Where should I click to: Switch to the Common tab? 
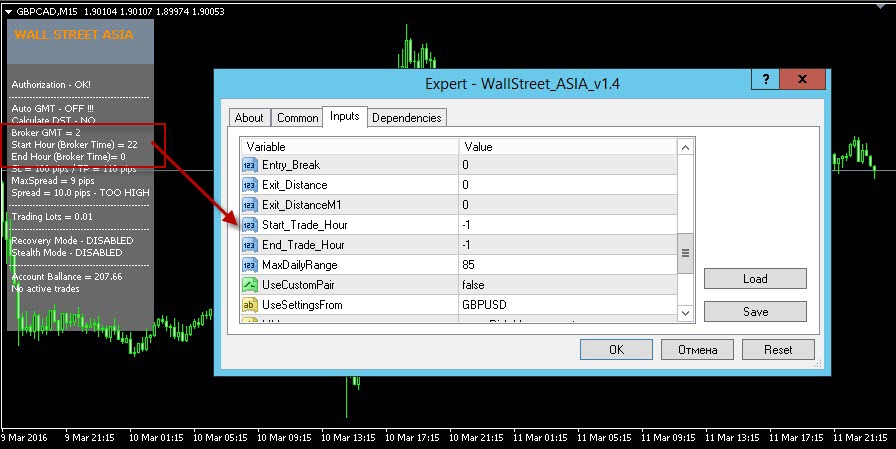pos(297,118)
